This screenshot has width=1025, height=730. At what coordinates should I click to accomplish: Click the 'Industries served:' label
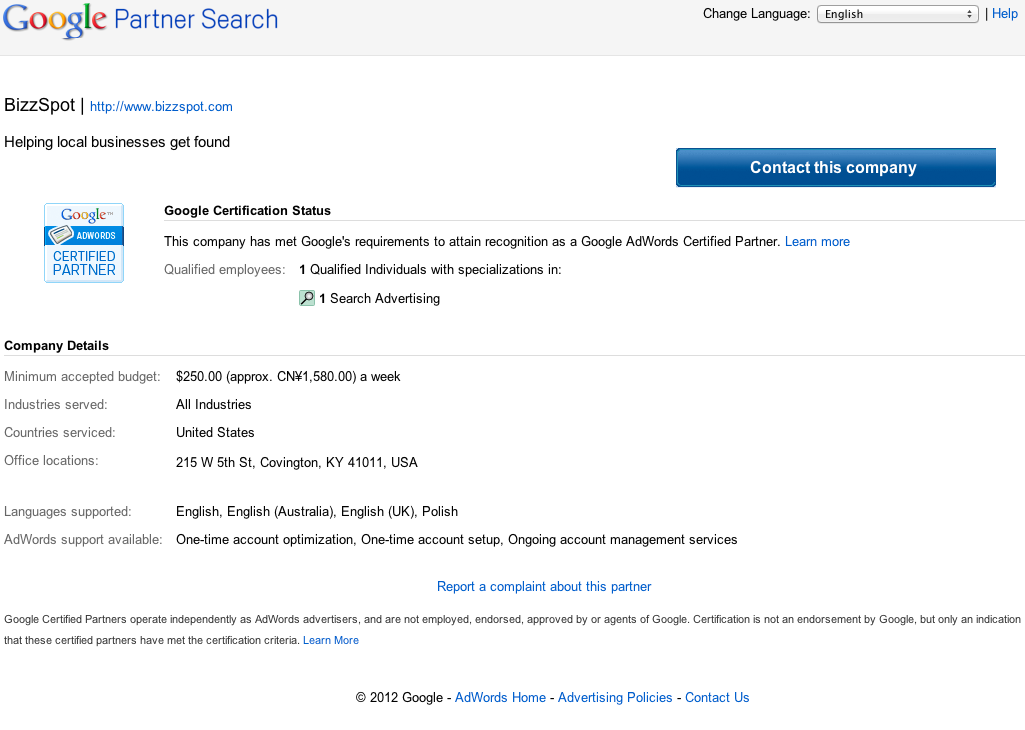pos(56,405)
